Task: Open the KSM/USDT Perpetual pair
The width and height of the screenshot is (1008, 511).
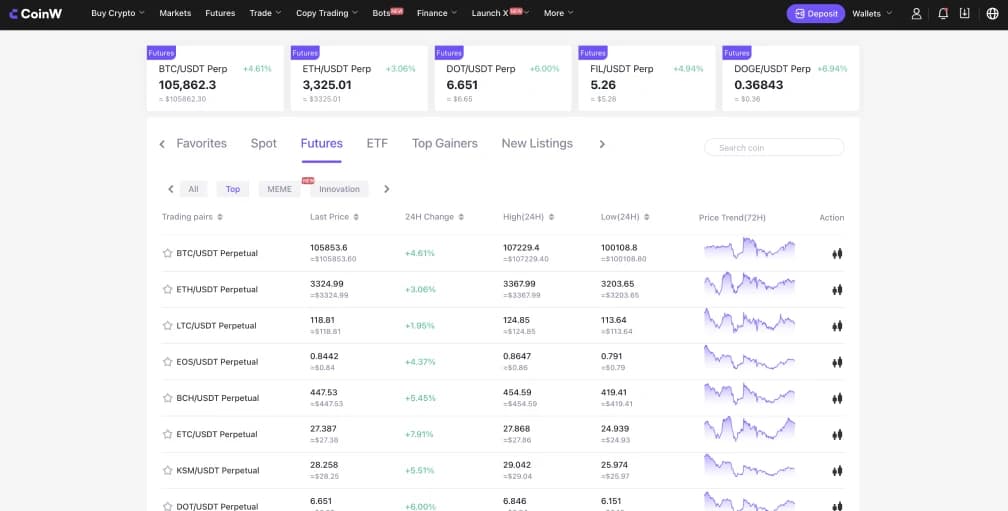Action: [x=218, y=471]
